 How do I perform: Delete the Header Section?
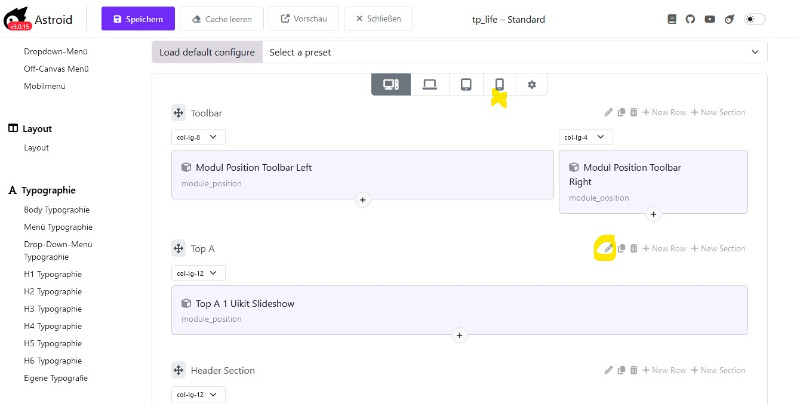(x=633, y=370)
